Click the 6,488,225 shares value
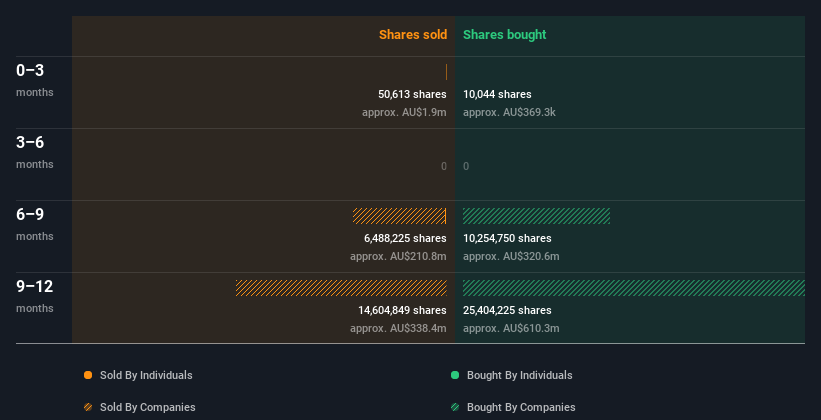 point(405,238)
